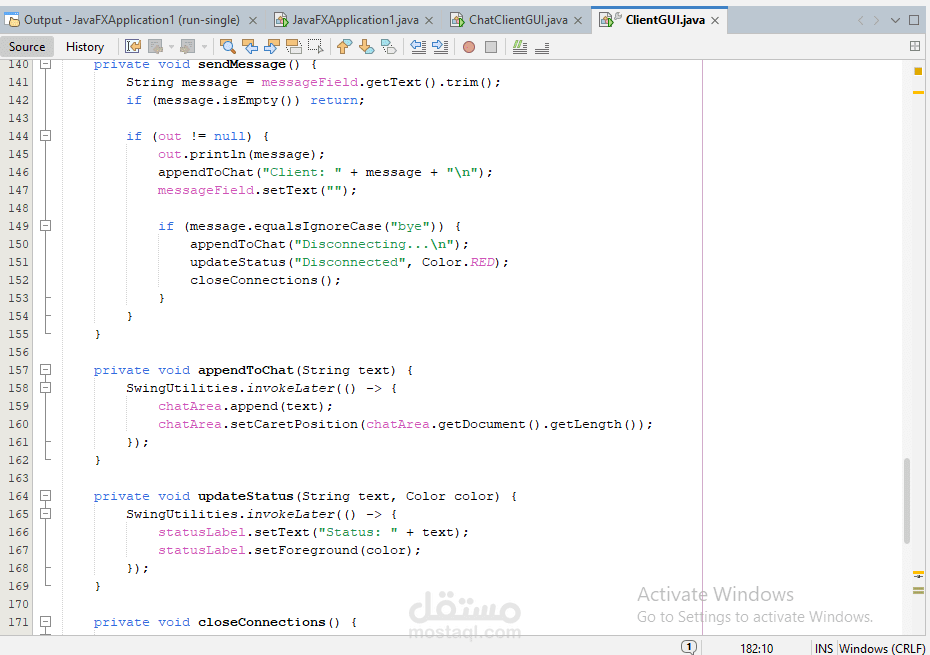
Task: Toggle INS insert mode indicator
Action: click(823, 648)
